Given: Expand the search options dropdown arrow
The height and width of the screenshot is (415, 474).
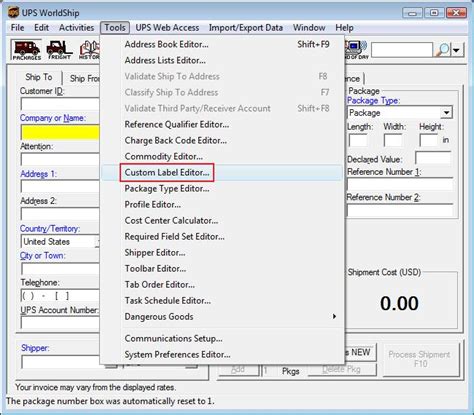Looking at the screenshot, I should tap(457, 50).
